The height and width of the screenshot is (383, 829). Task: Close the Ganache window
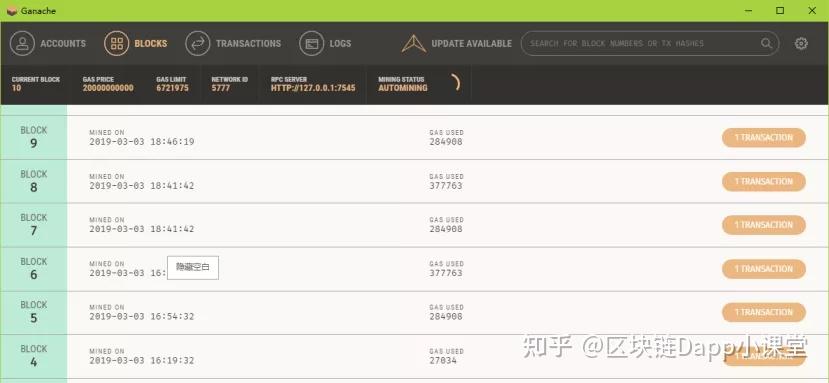pos(812,11)
